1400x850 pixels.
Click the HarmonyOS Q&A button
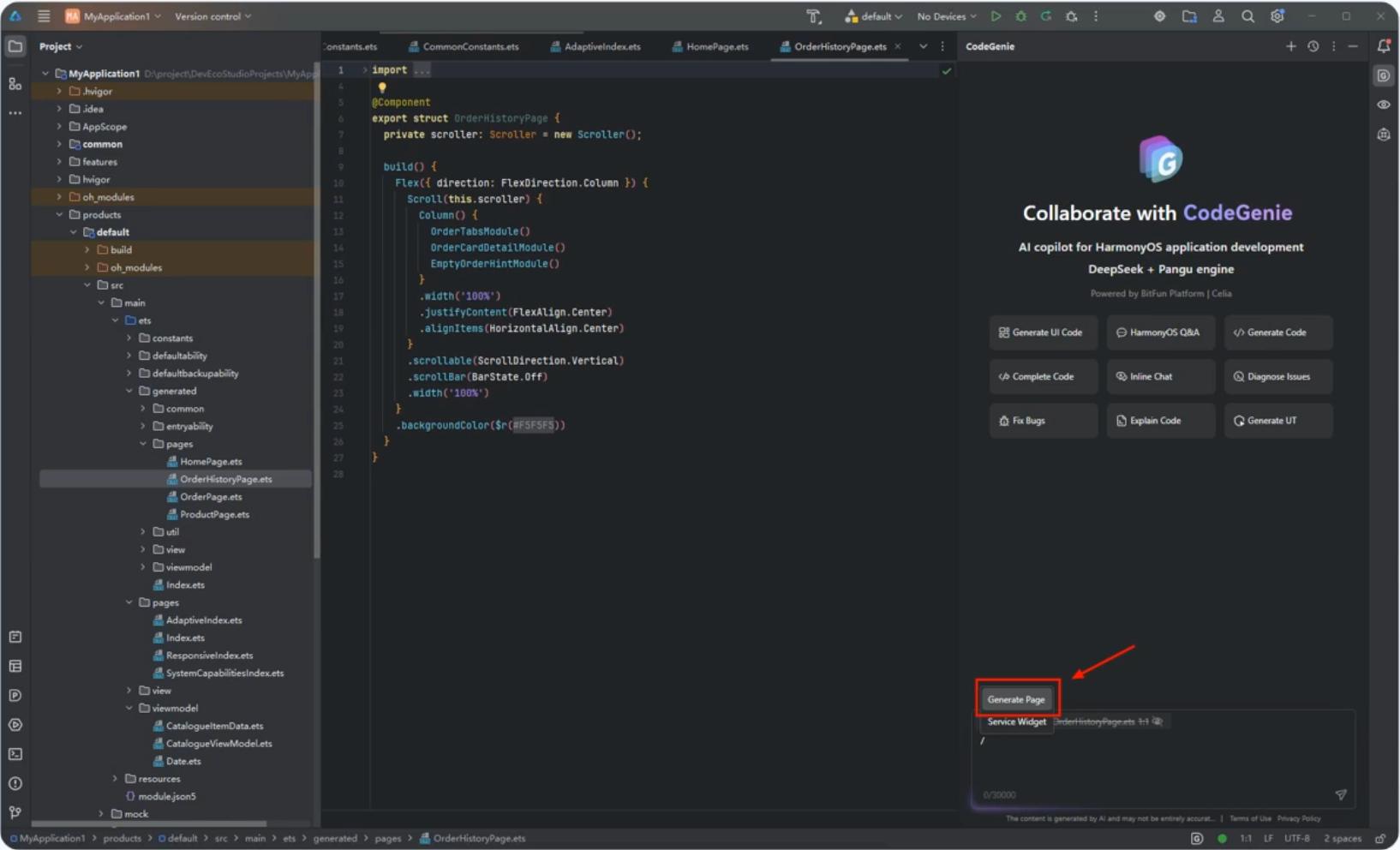point(1160,332)
